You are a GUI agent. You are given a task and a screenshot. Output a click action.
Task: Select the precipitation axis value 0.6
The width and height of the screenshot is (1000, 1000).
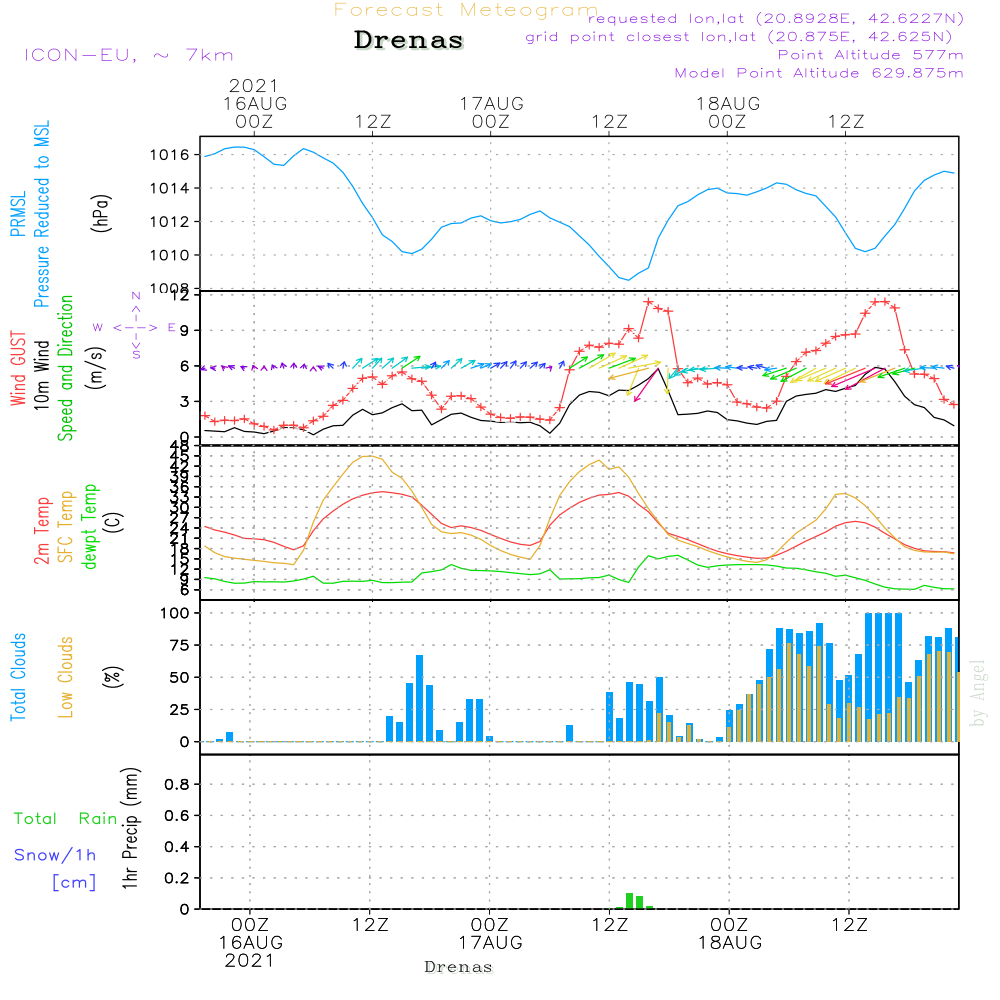click(x=177, y=816)
